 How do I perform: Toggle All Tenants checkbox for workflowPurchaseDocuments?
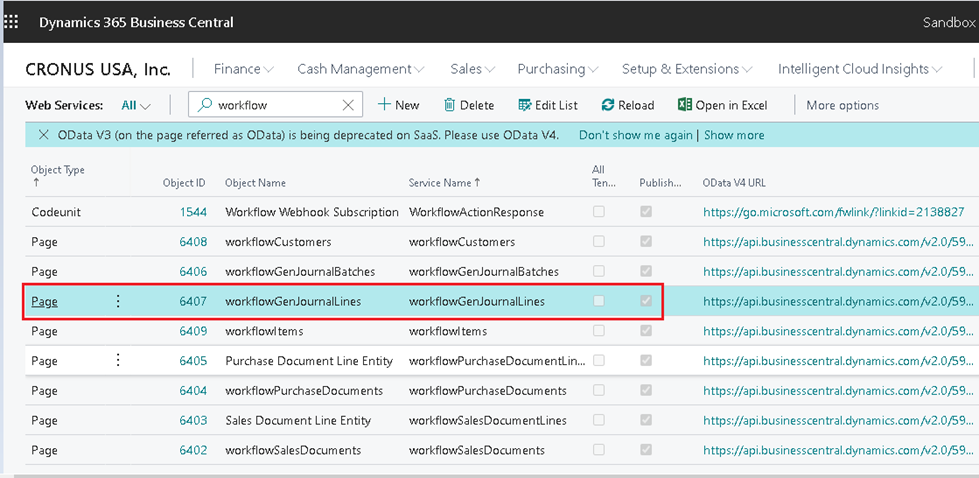[x=599, y=390]
